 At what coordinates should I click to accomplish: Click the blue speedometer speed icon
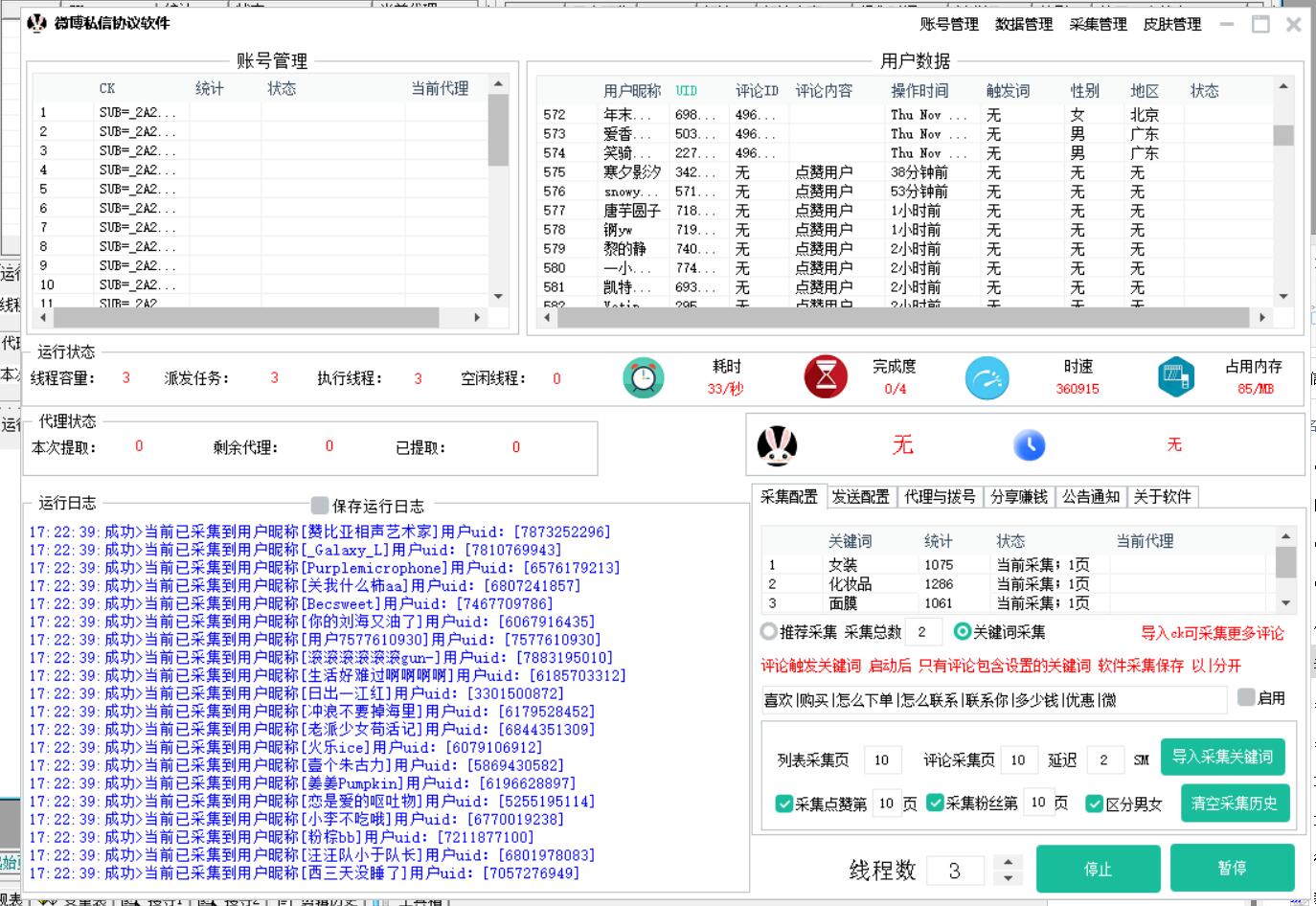click(x=987, y=378)
